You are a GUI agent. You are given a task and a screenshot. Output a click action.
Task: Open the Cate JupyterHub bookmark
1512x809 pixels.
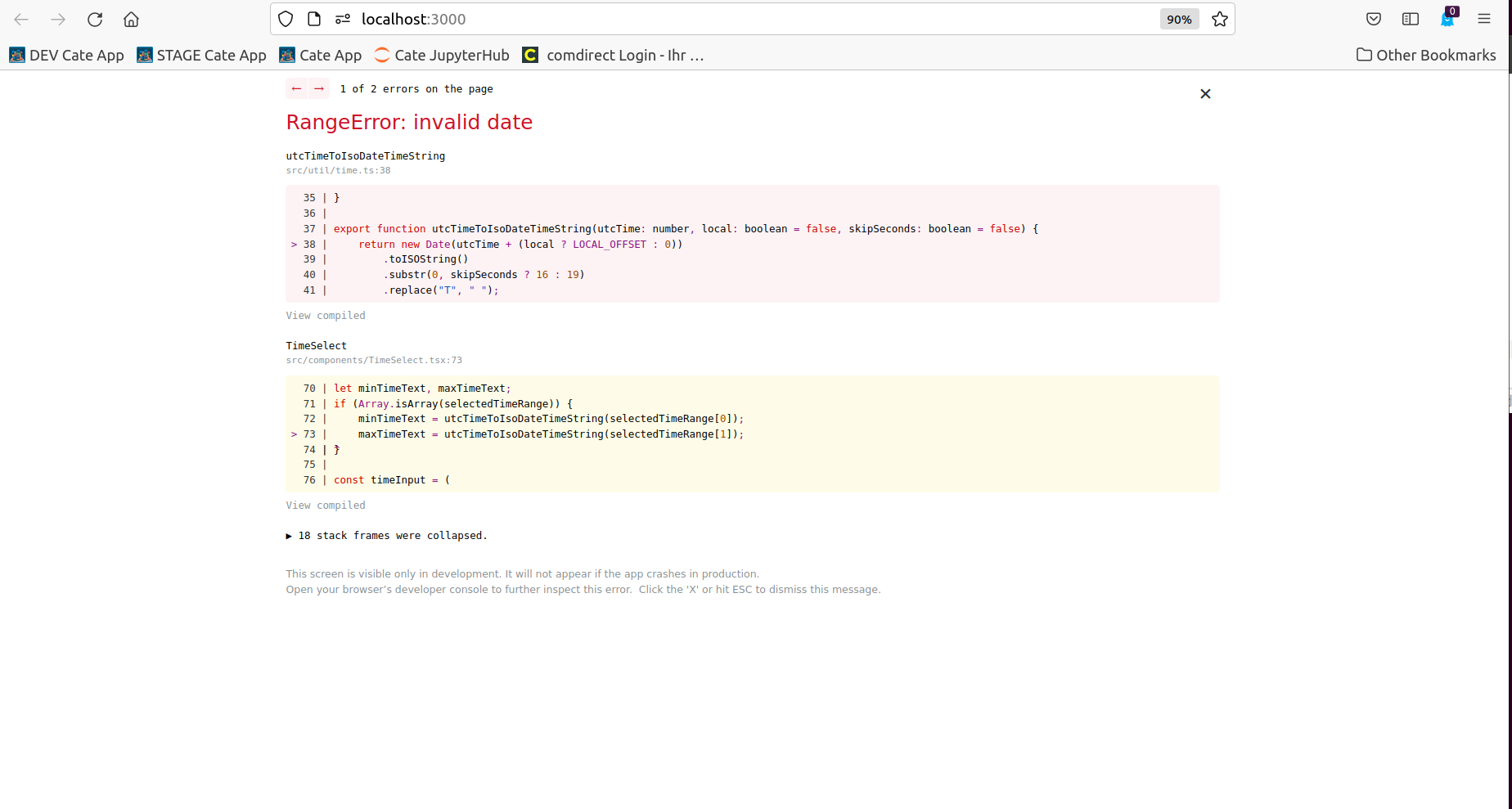coord(441,55)
